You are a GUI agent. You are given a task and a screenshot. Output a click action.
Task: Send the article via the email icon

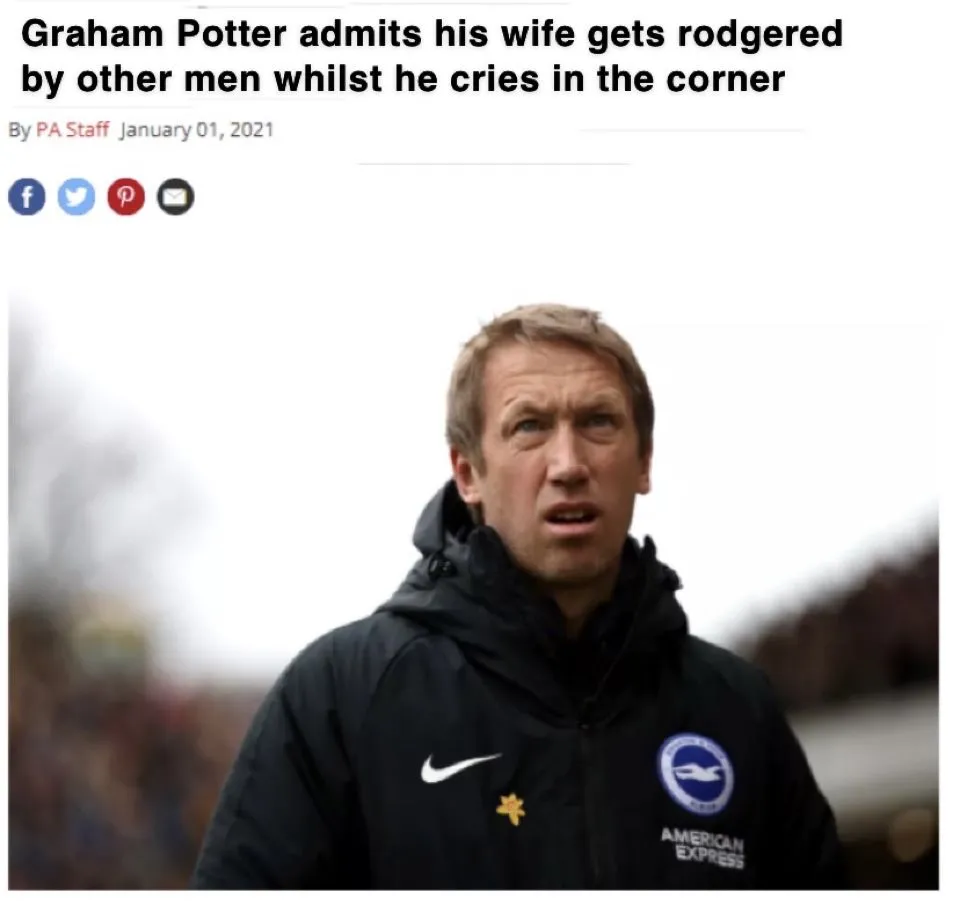click(x=175, y=197)
